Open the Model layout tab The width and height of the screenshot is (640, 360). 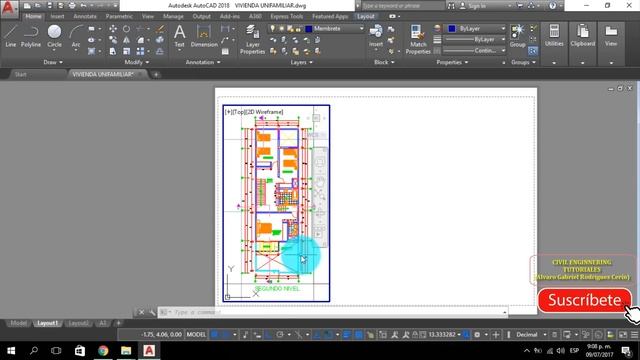[x=18, y=323]
